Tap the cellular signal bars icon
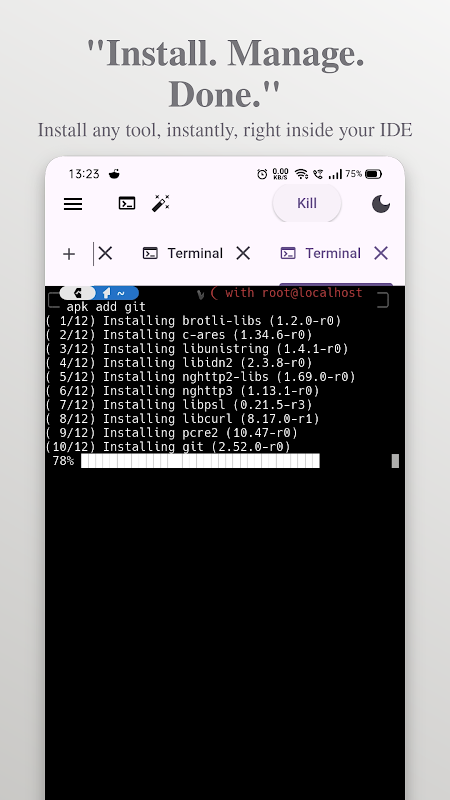 (335, 174)
